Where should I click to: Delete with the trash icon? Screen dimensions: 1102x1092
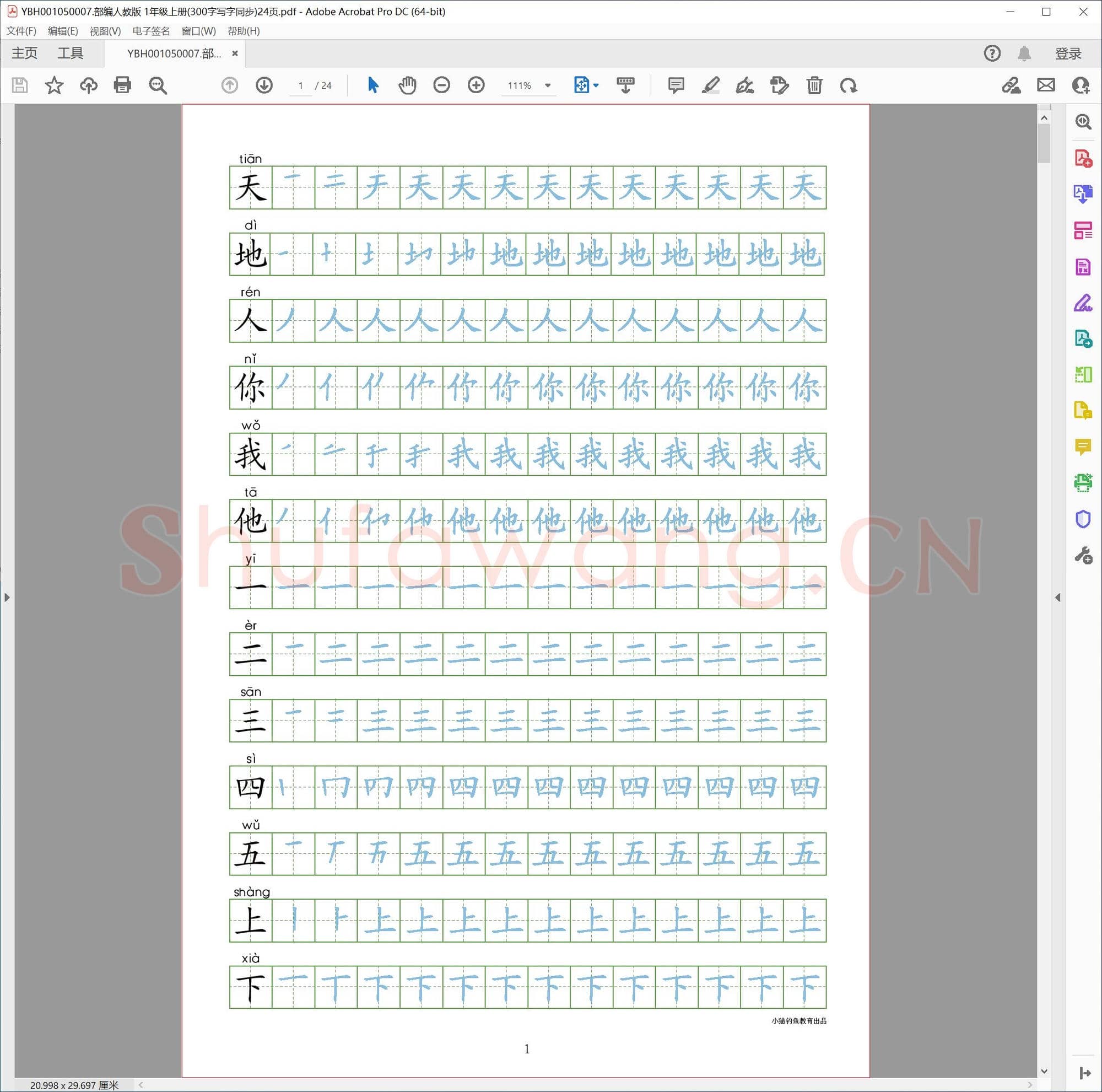[814, 85]
